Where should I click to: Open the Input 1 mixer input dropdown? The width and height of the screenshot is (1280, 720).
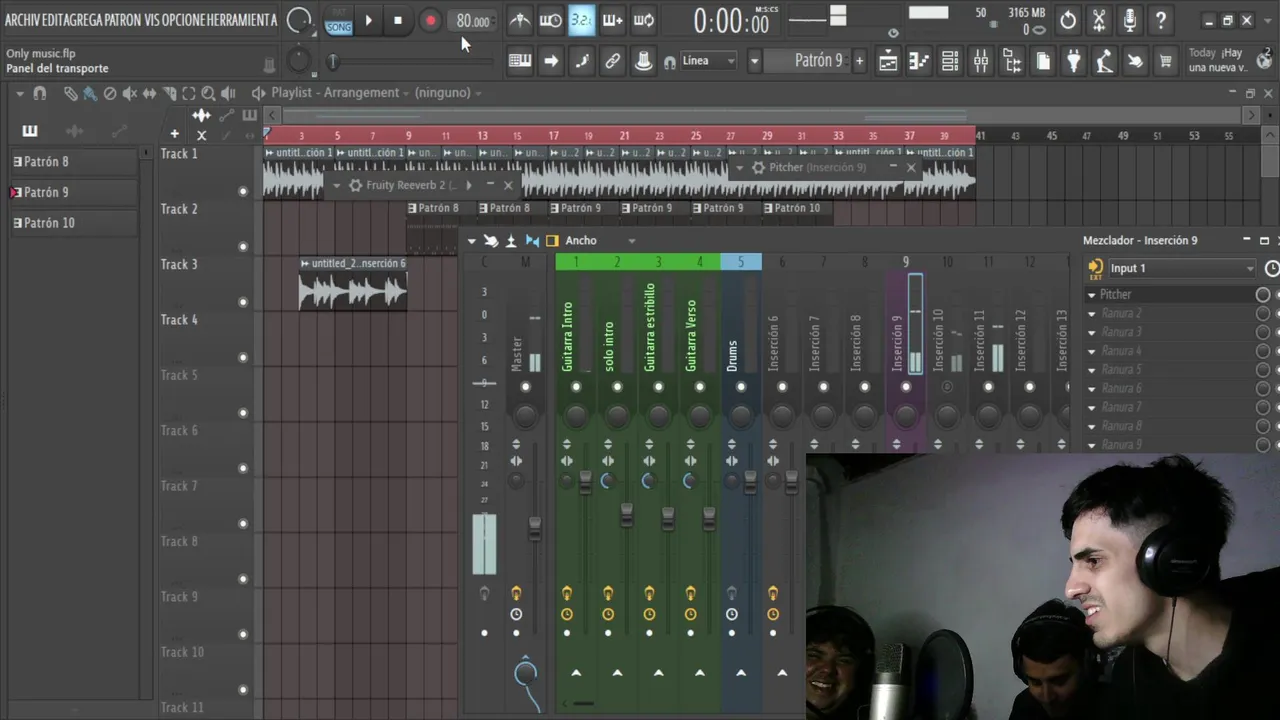pos(1180,268)
